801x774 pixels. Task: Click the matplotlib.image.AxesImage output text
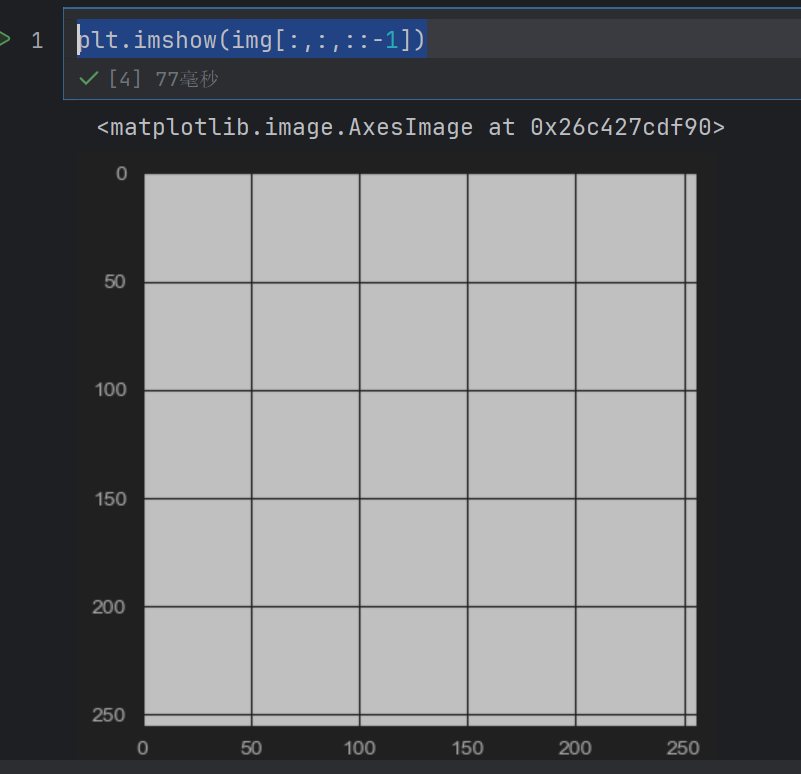coord(411,127)
